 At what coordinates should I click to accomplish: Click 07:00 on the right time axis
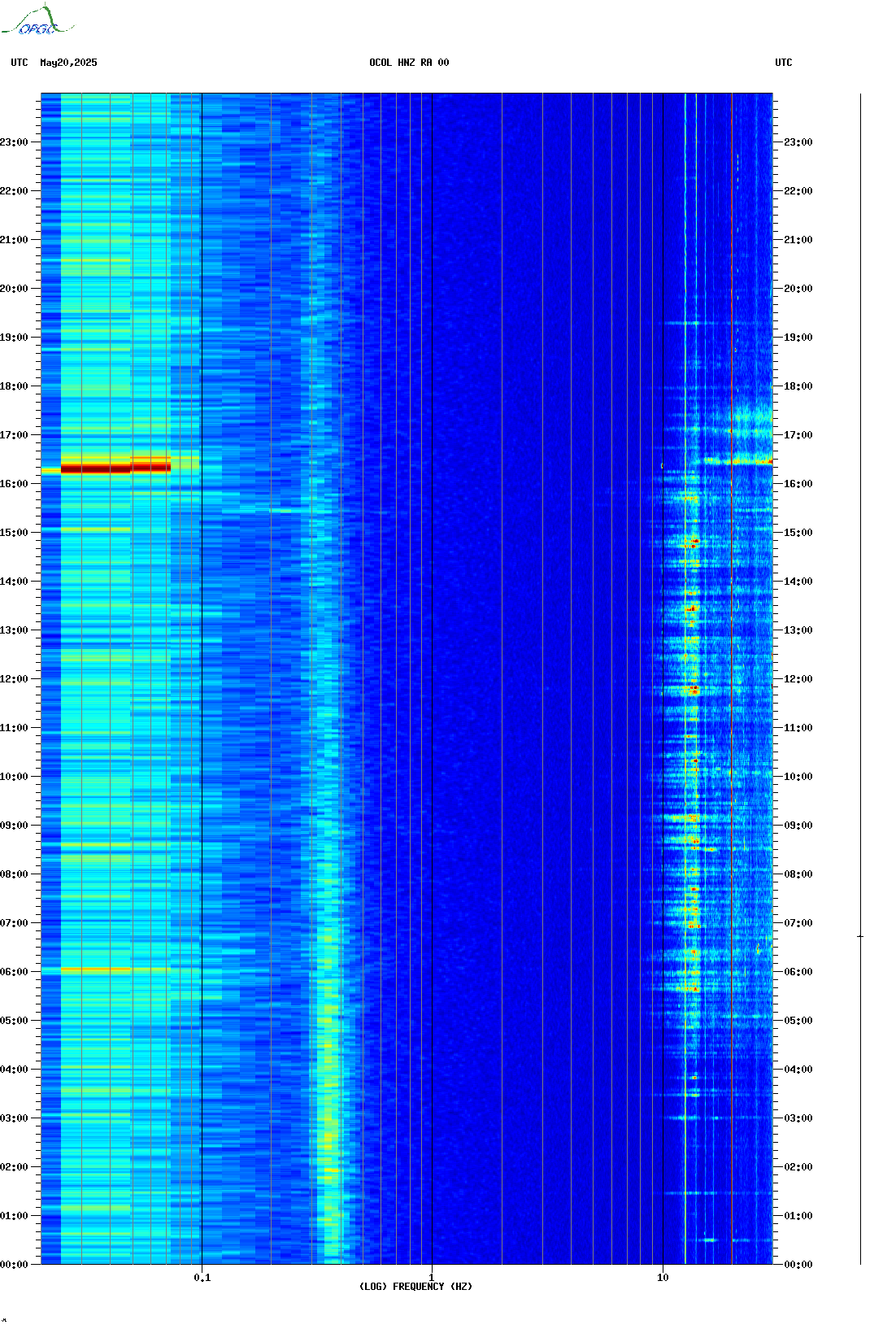pyautogui.click(x=798, y=923)
